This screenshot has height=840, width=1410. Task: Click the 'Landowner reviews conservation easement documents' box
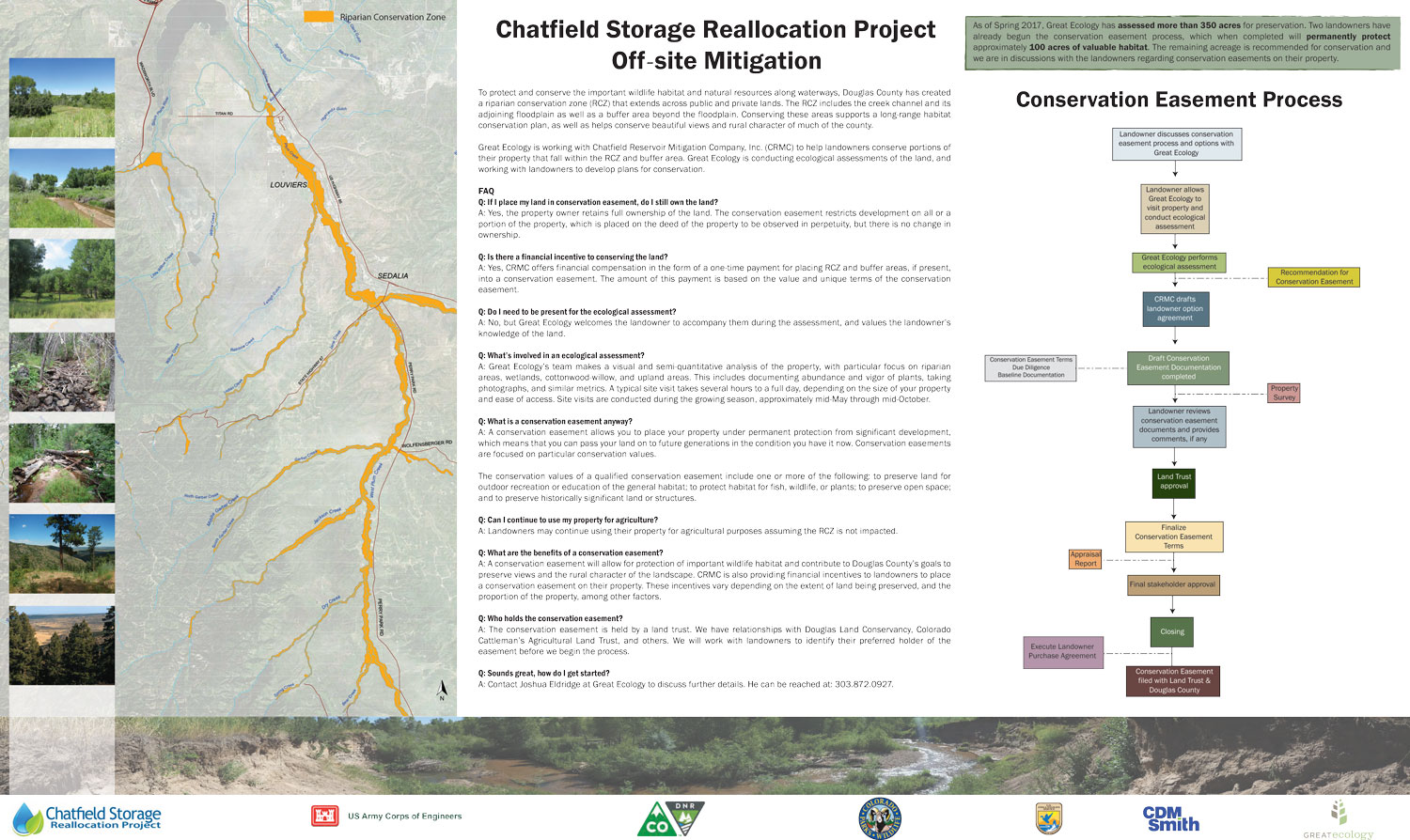tap(1179, 426)
